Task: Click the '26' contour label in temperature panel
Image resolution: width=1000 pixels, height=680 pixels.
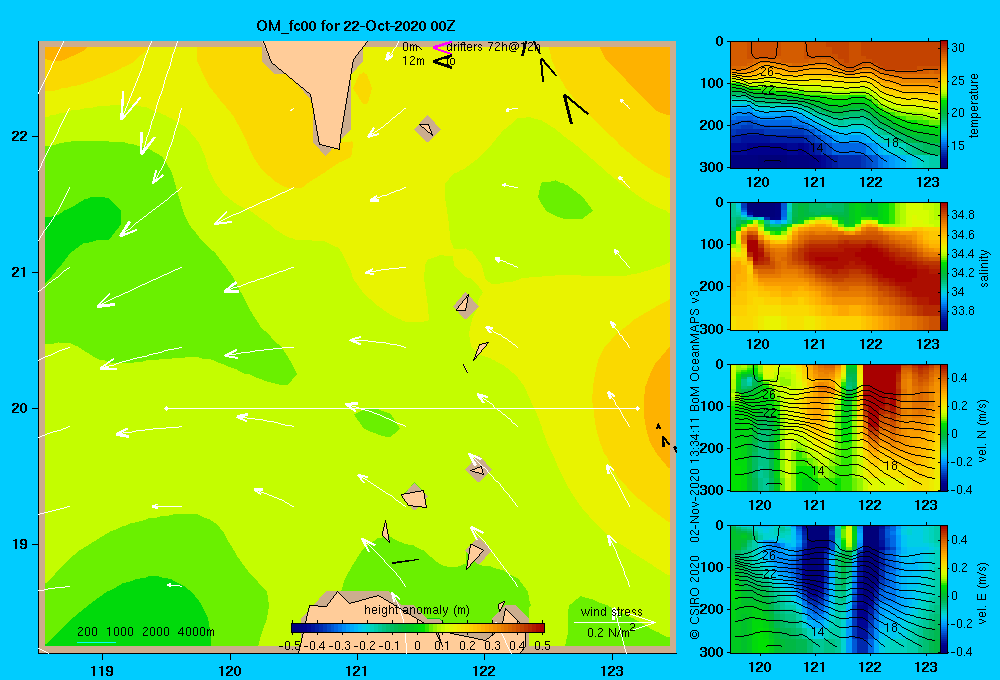Action: point(767,71)
